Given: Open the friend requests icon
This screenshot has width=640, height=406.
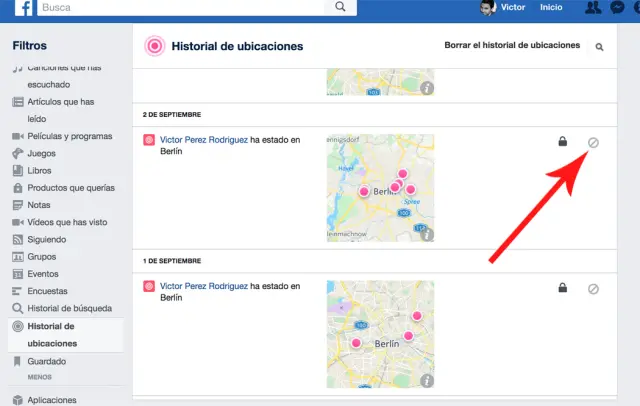Looking at the screenshot, I should (x=595, y=8).
